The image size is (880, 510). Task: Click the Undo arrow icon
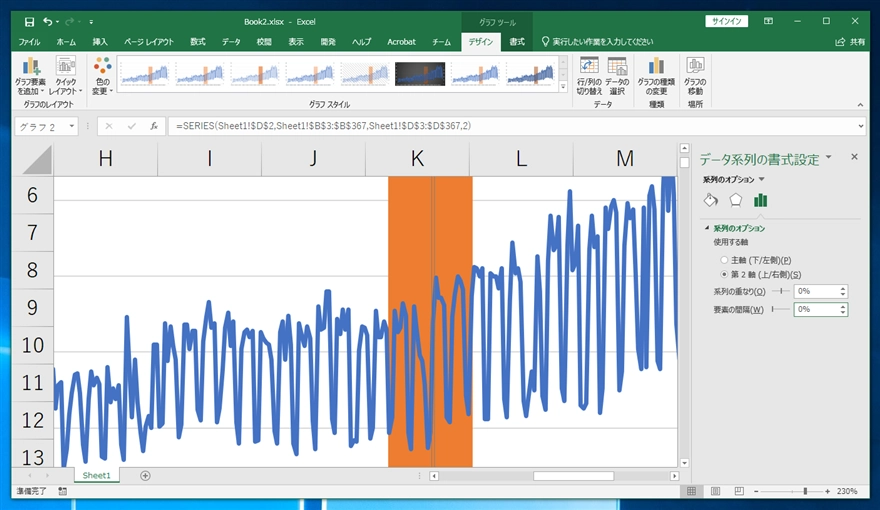(x=48, y=22)
